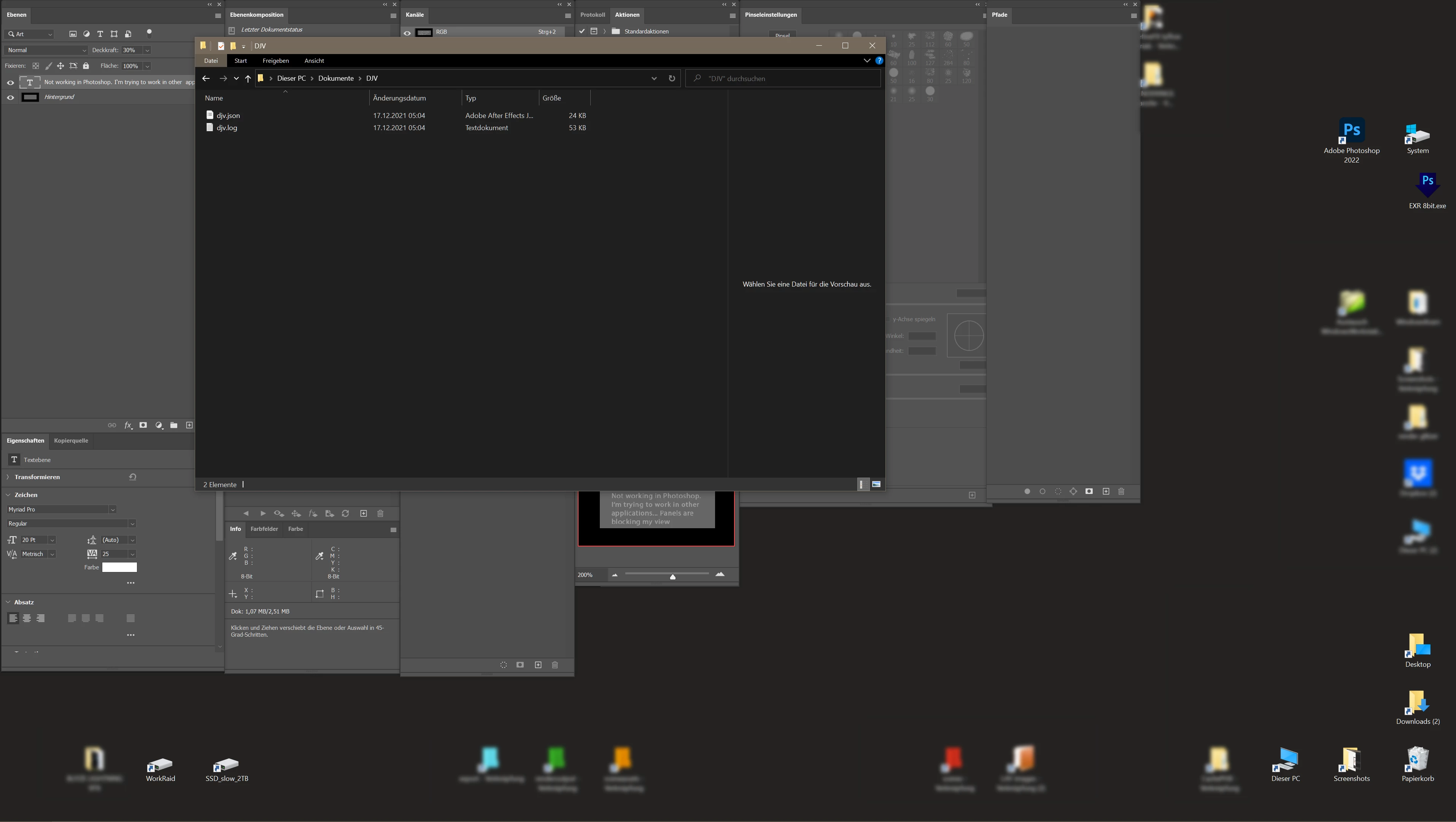The width and height of the screenshot is (1456, 822).
Task: Navigate to Dokumente in the breadcrumb
Action: coord(336,78)
